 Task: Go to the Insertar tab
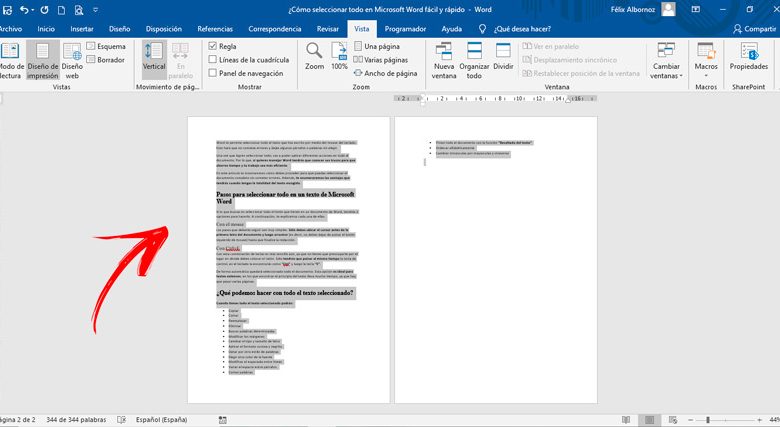pyautogui.click(x=82, y=29)
